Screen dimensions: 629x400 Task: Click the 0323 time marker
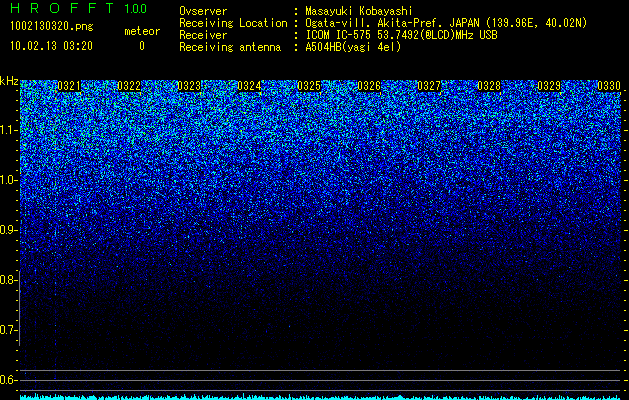pyautogui.click(x=189, y=86)
